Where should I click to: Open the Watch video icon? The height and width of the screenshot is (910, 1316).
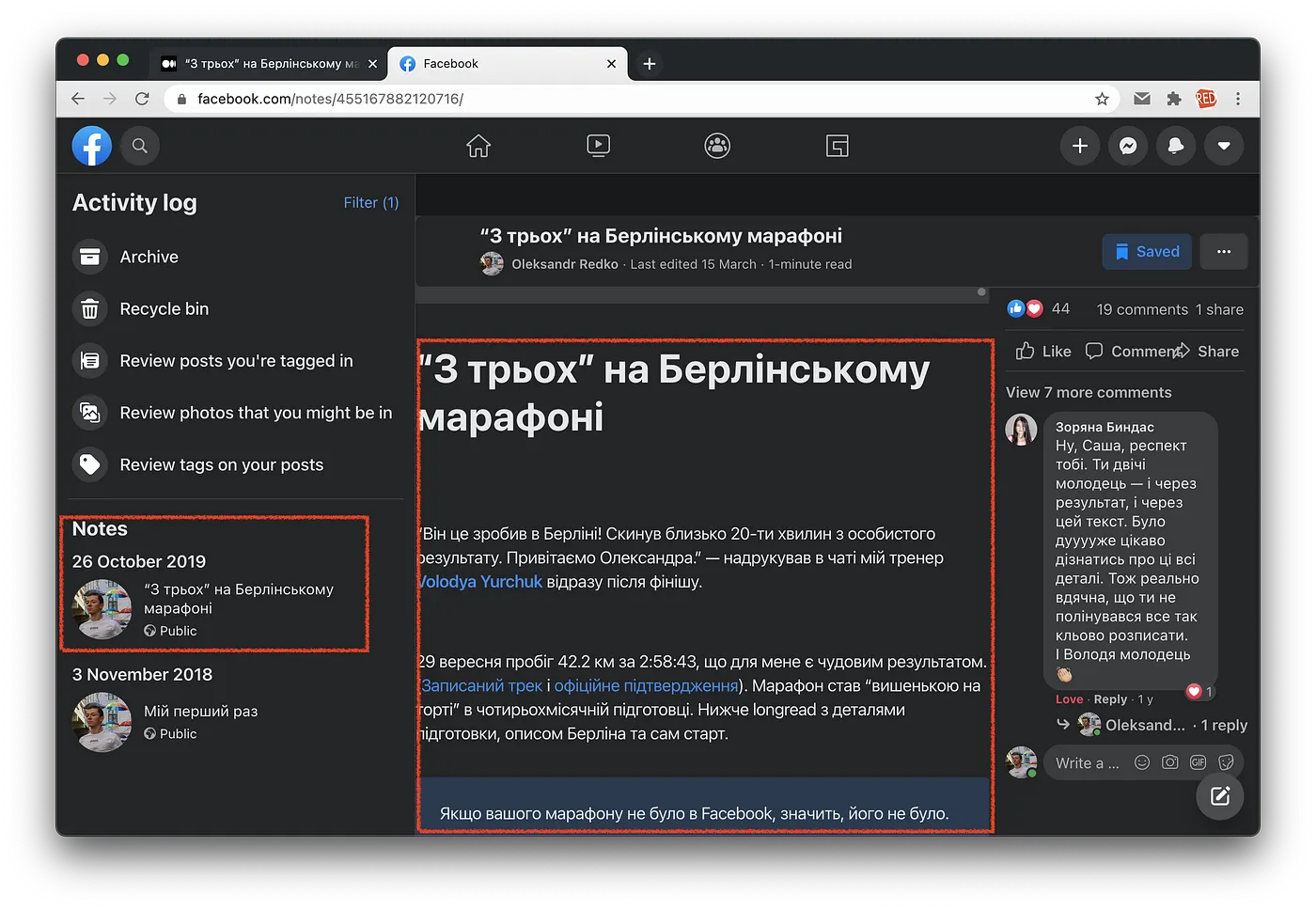[598, 146]
